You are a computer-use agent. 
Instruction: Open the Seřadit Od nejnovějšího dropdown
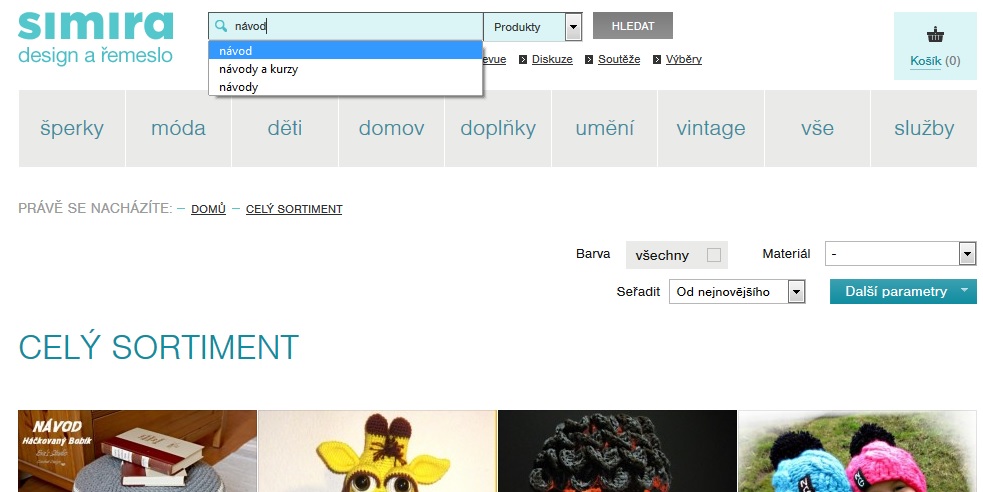tap(737, 291)
